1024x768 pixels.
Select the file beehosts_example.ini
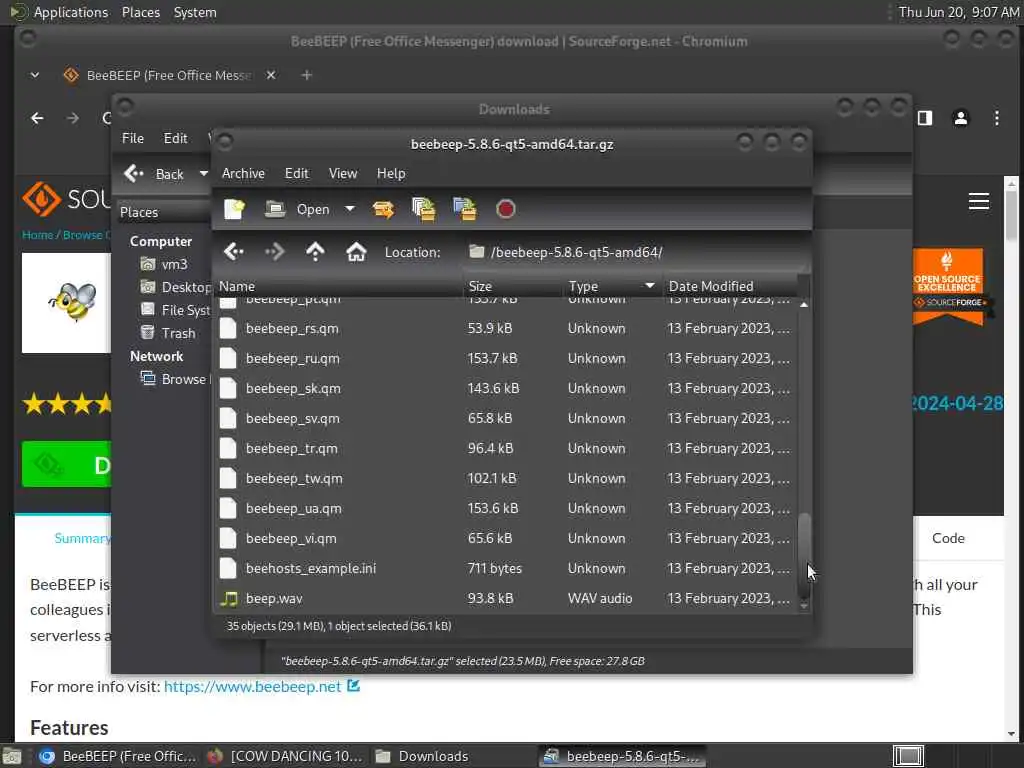click(x=505, y=569)
